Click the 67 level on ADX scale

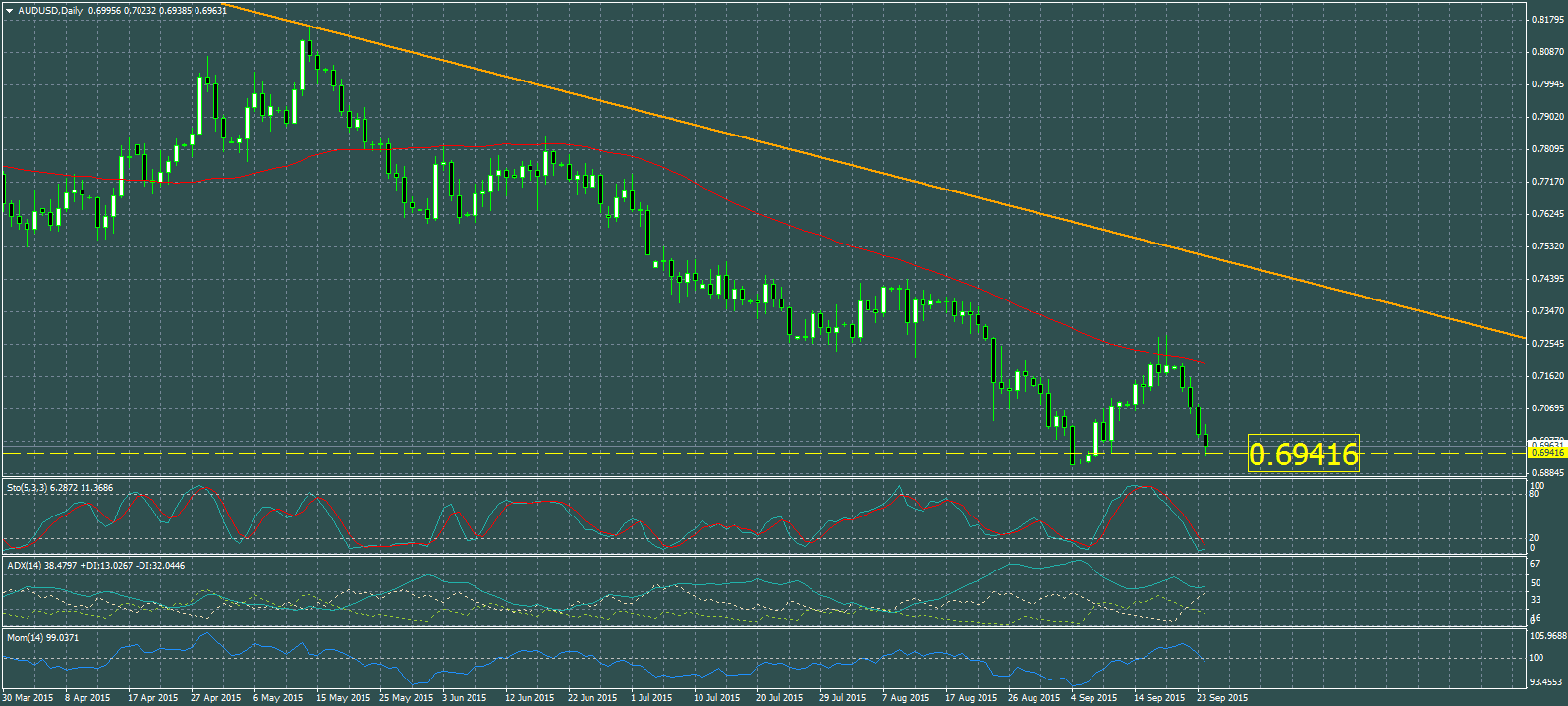click(x=1535, y=565)
